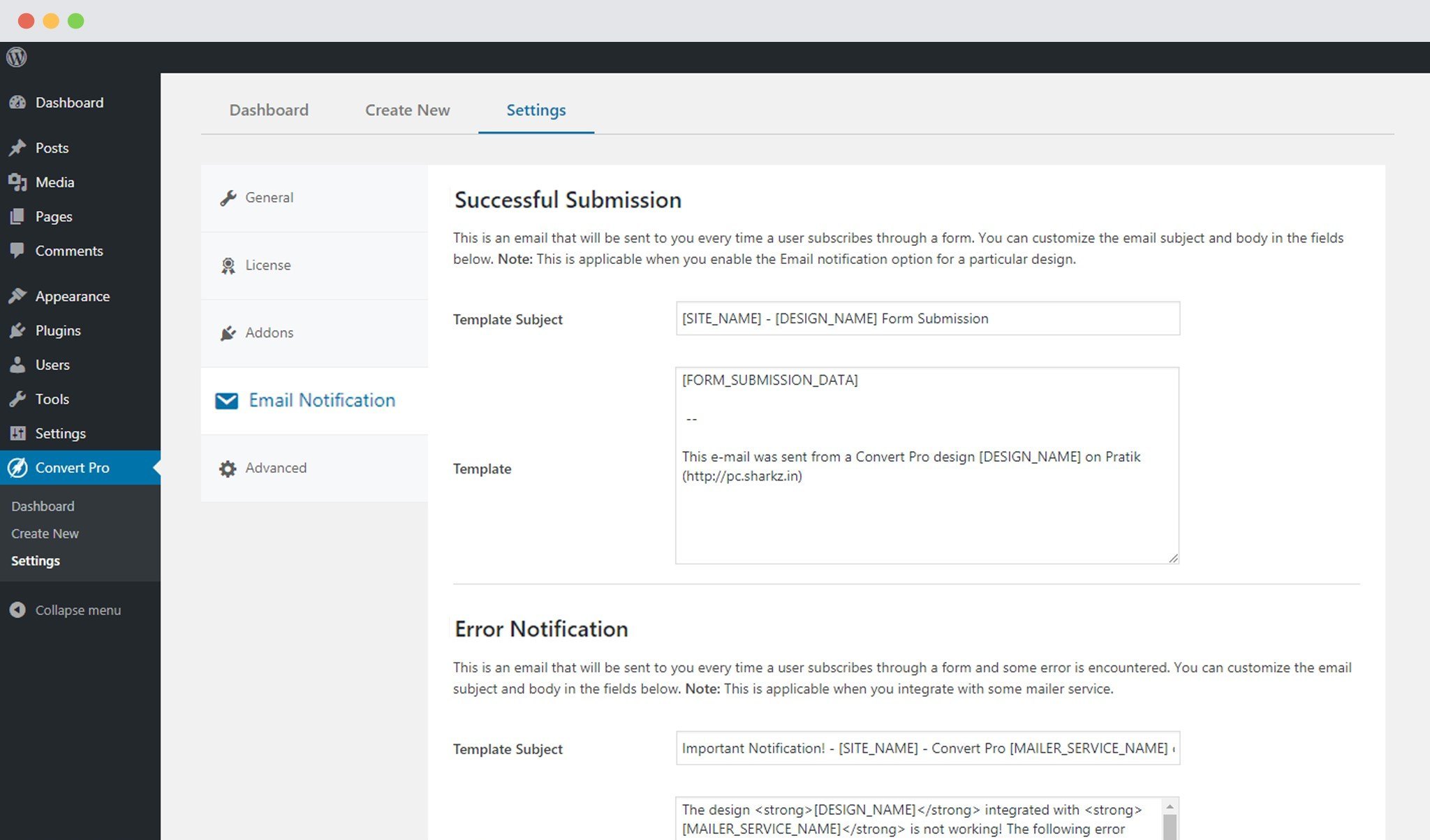Click Collapse menu text

pos(78,610)
